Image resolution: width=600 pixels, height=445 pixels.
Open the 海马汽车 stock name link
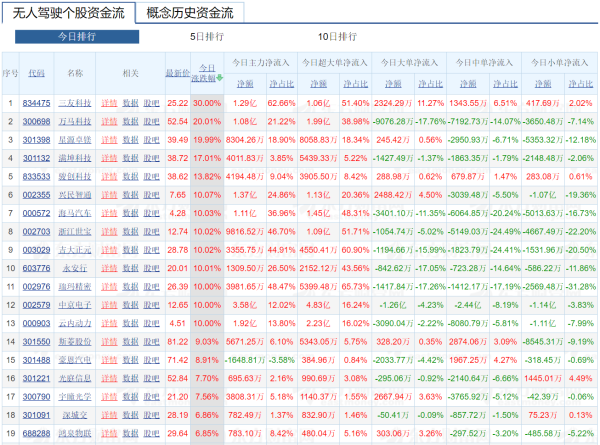pos(75,213)
